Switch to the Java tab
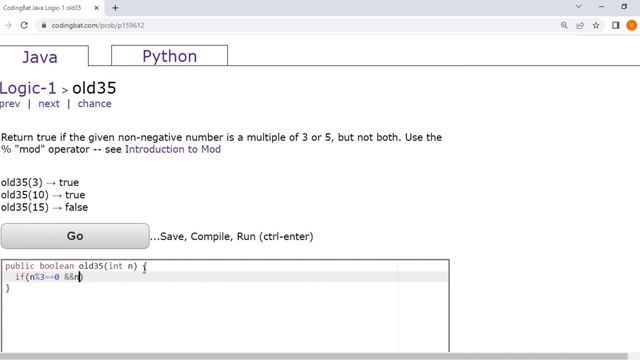The width and height of the screenshot is (640, 360). (40, 57)
